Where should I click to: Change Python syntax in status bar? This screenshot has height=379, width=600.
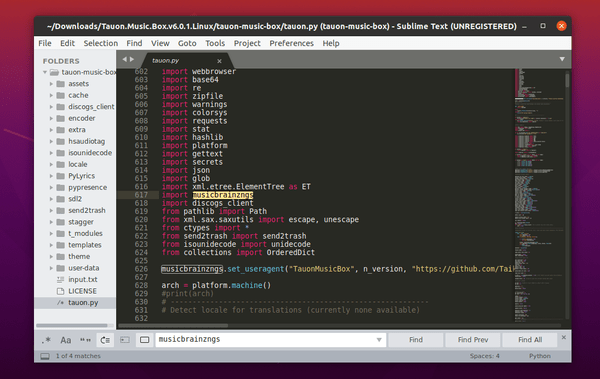[540, 356]
